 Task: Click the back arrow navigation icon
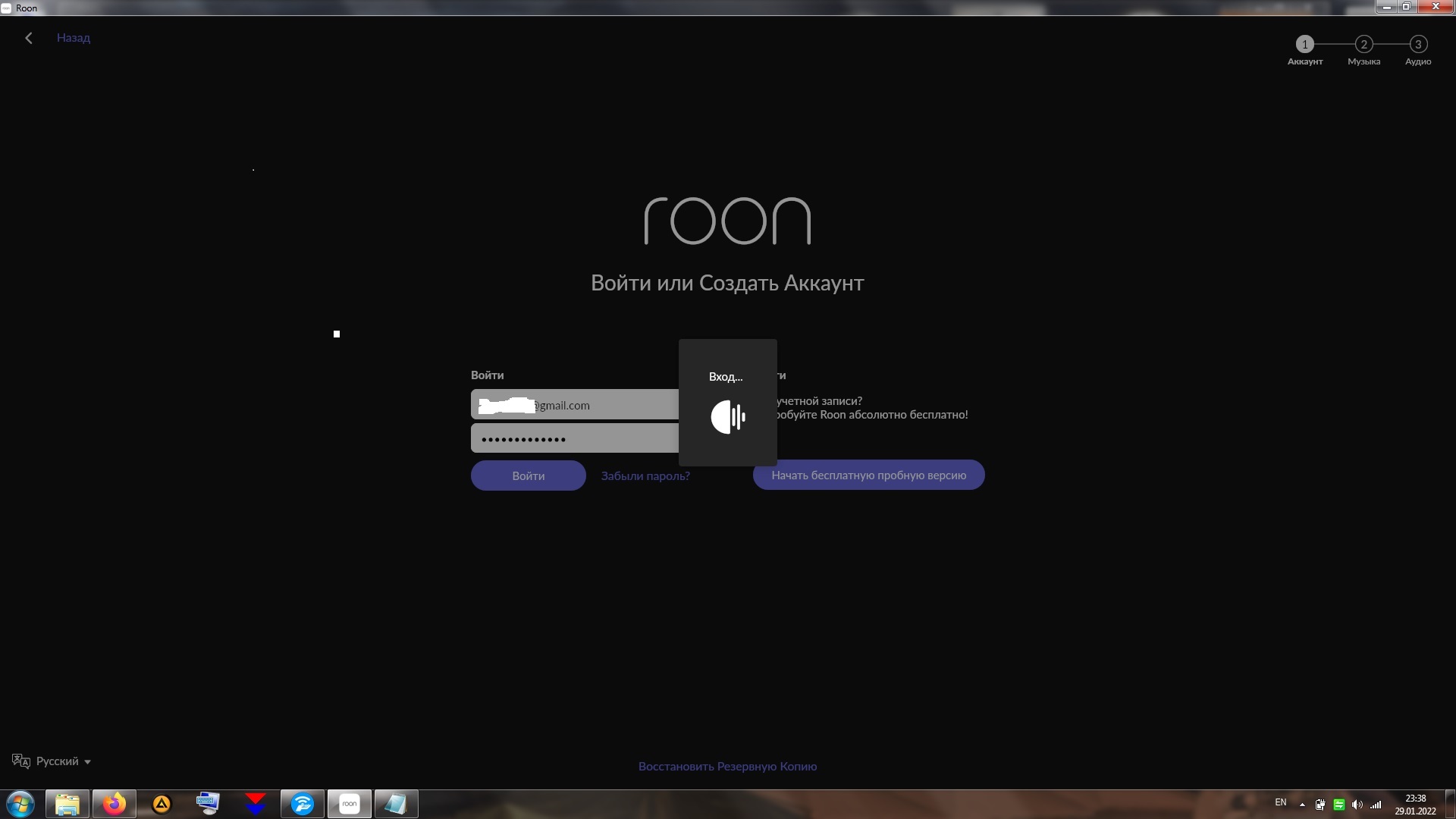point(29,38)
